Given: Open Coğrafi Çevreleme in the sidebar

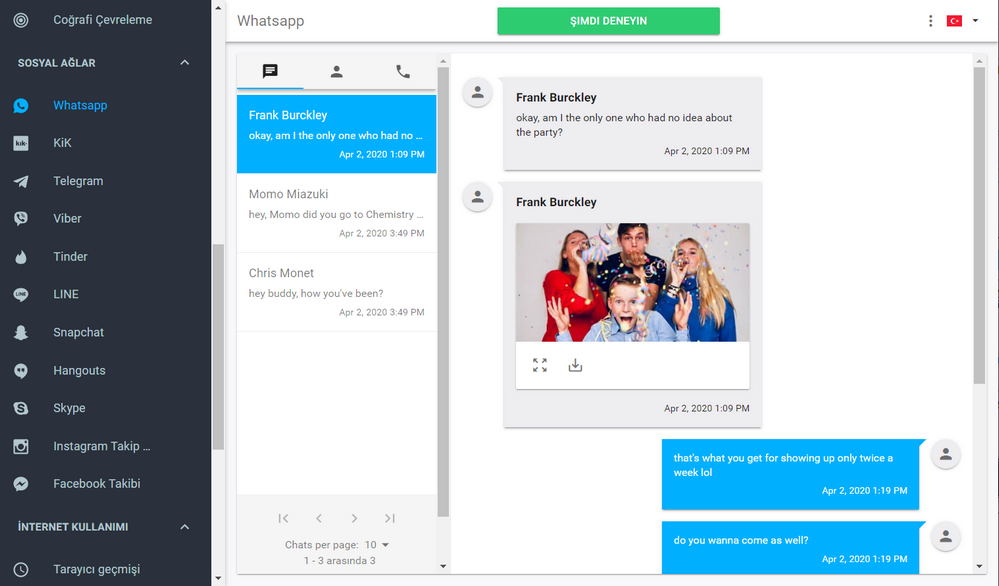Looking at the screenshot, I should pyautogui.click(x=102, y=20).
